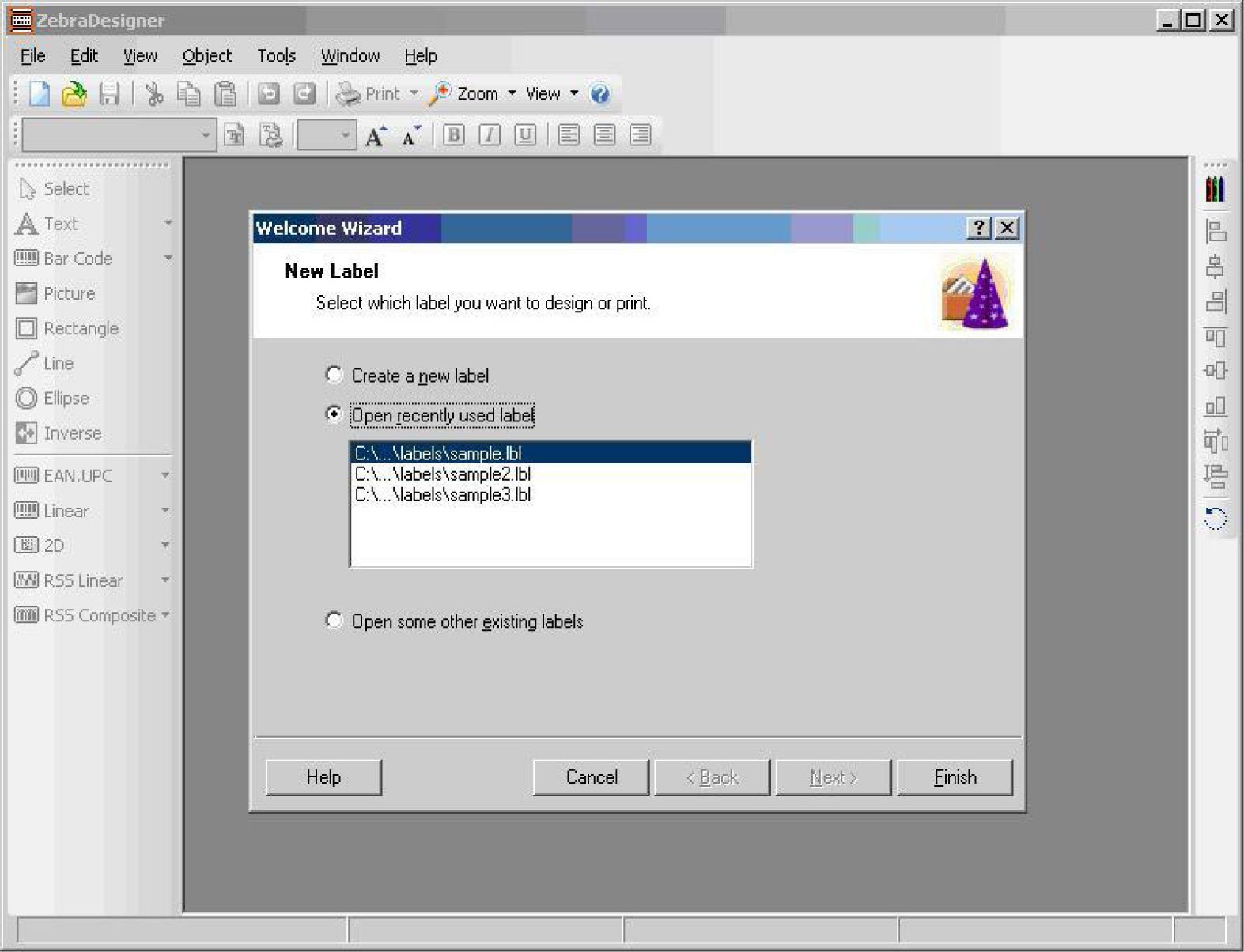Select the 2D barcode tool
Viewport: 1244px width, 952px height.
[40, 546]
